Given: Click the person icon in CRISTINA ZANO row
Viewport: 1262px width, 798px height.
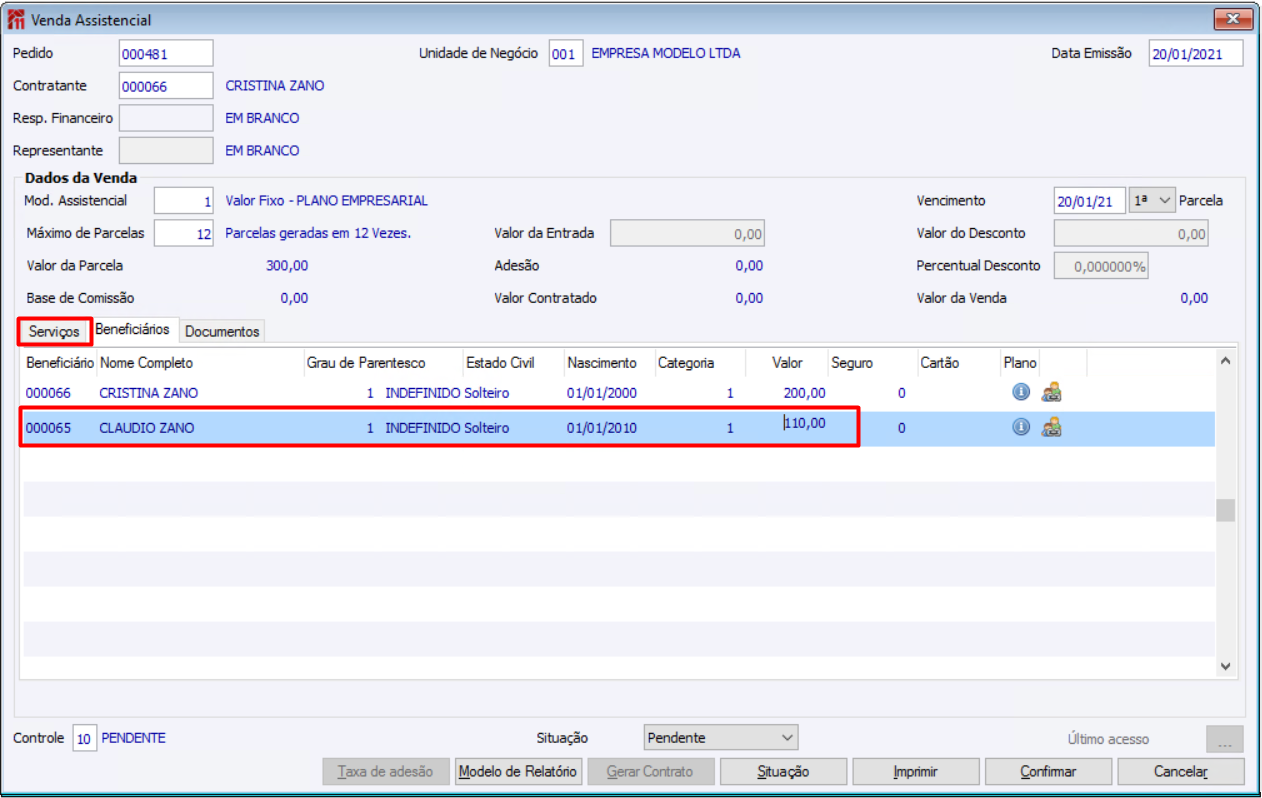Looking at the screenshot, I should click(x=1051, y=392).
